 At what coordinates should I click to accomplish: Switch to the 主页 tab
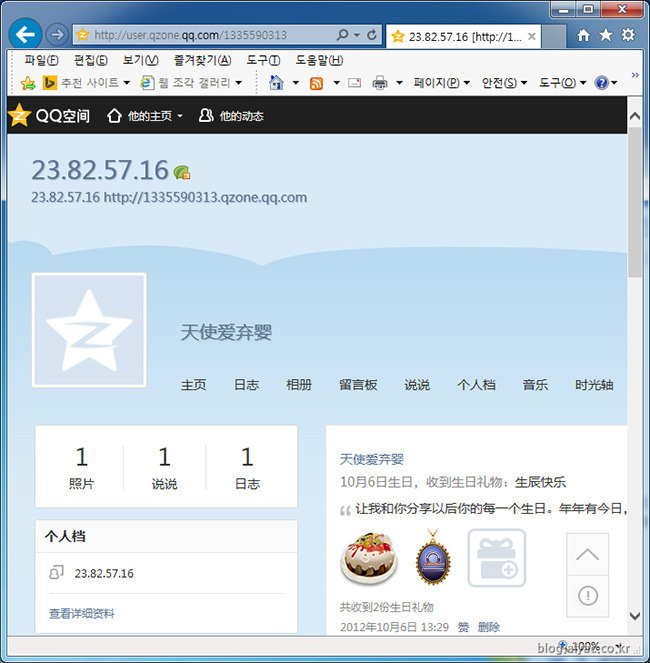[193, 385]
